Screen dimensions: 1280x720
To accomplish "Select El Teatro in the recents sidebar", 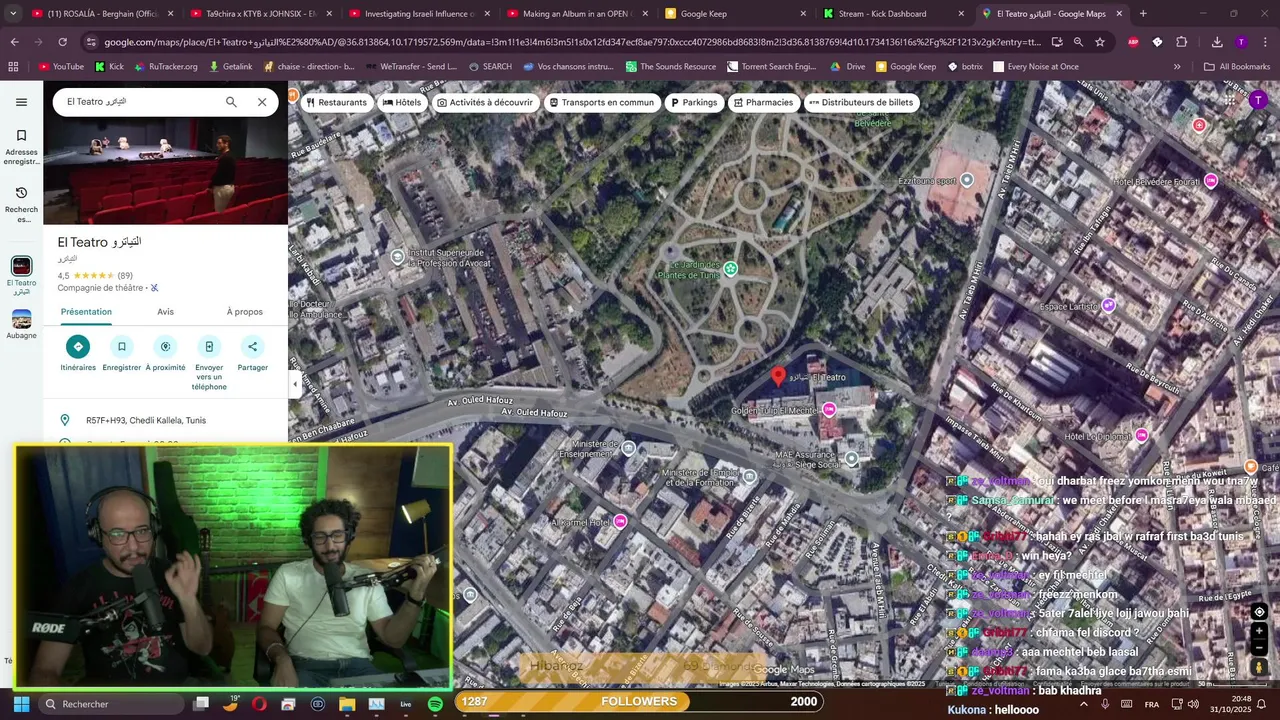I will [x=21, y=275].
